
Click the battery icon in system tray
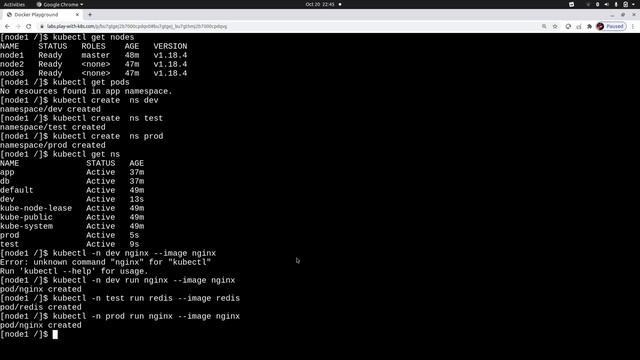(x=625, y=4)
